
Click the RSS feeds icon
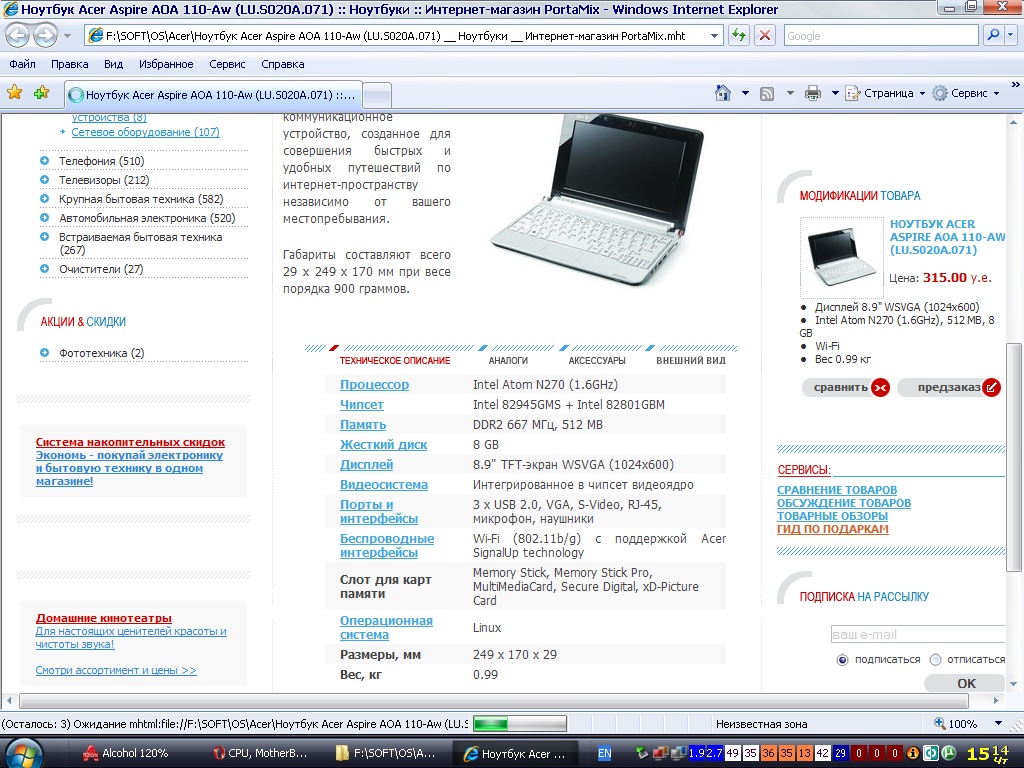[767, 93]
